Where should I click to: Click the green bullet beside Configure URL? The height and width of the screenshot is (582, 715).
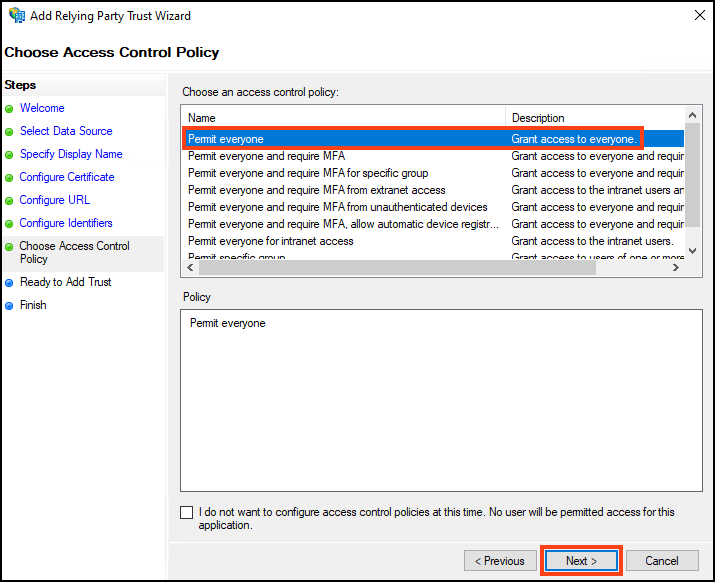pyautogui.click(x=9, y=201)
